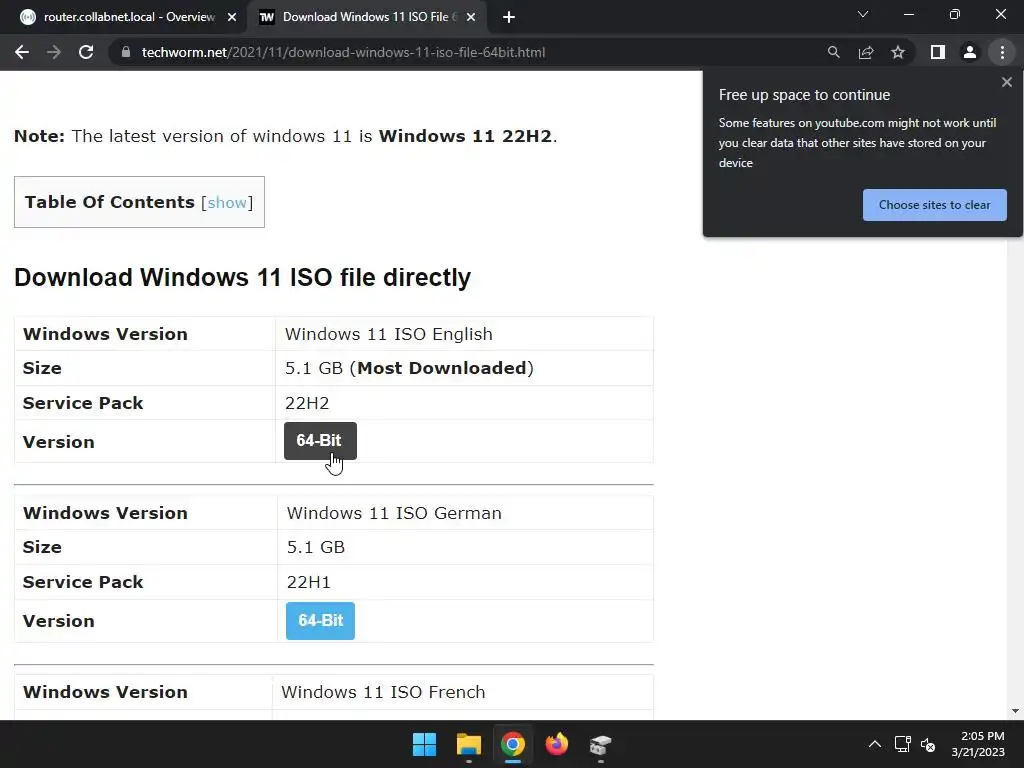Click the bold 'Windows 11 22H2' note text

(x=465, y=136)
